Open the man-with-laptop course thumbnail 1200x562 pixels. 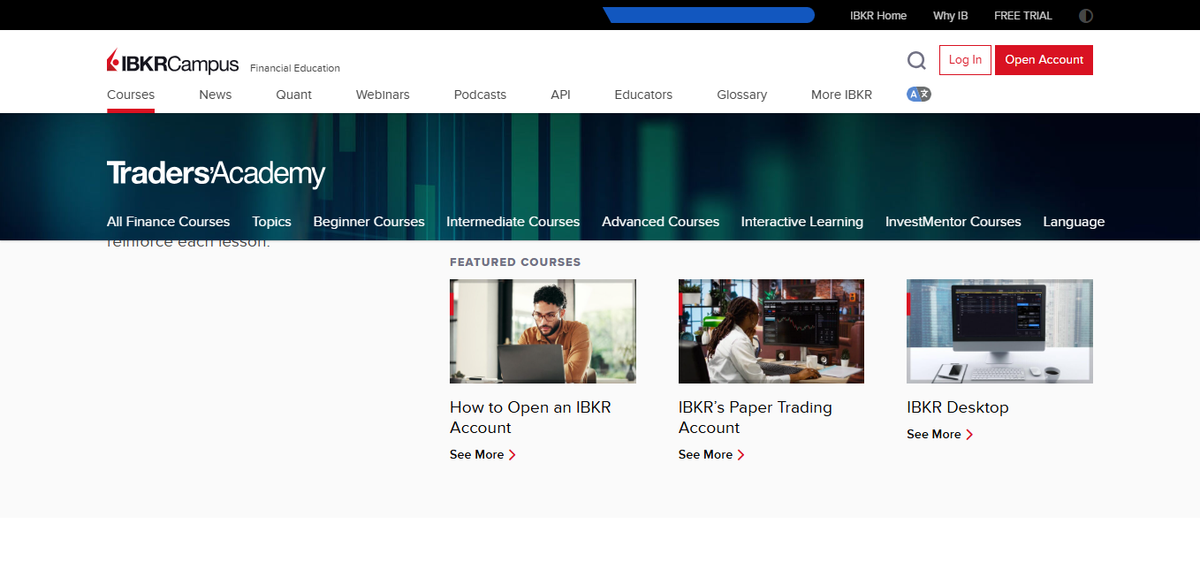[543, 331]
